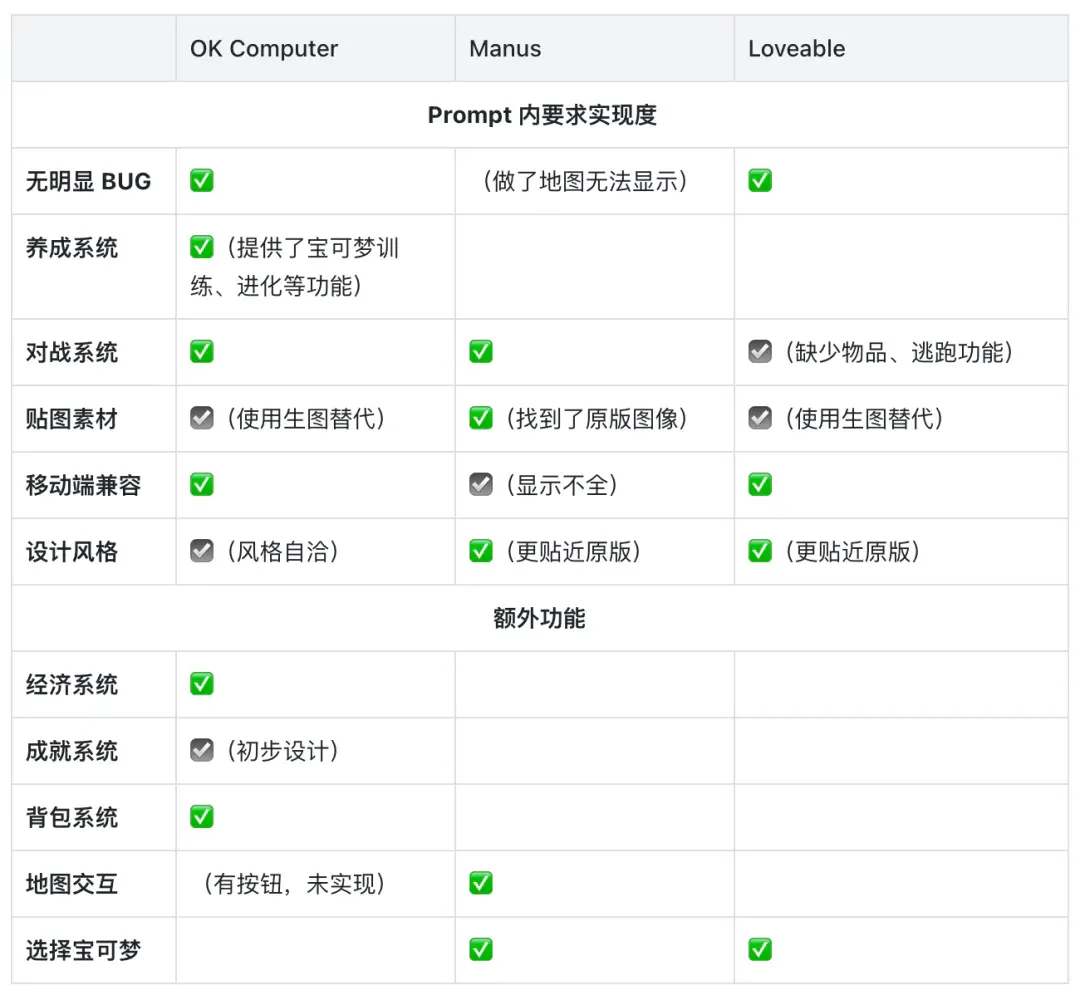The image size is (1080, 995).
Task: Click the green check in the 背包系统 row
Action: (202, 816)
